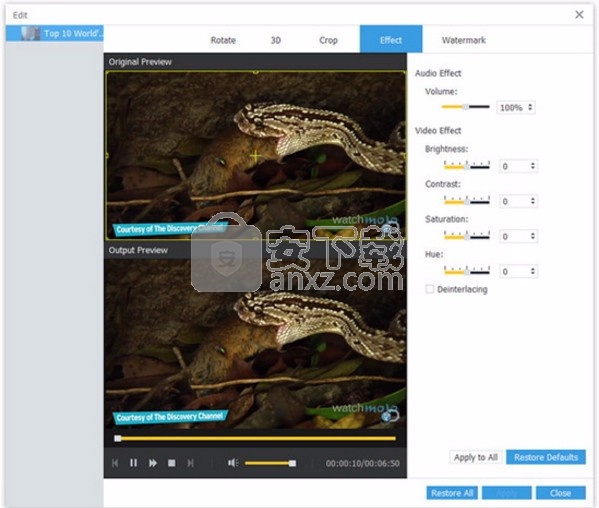Click the Hue value stepper arrows
This screenshot has height=508, width=599.
[x=533, y=272]
